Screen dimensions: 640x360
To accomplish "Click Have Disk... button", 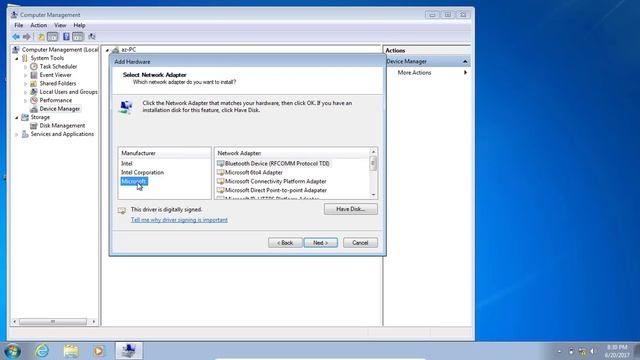I will pos(351,209).
